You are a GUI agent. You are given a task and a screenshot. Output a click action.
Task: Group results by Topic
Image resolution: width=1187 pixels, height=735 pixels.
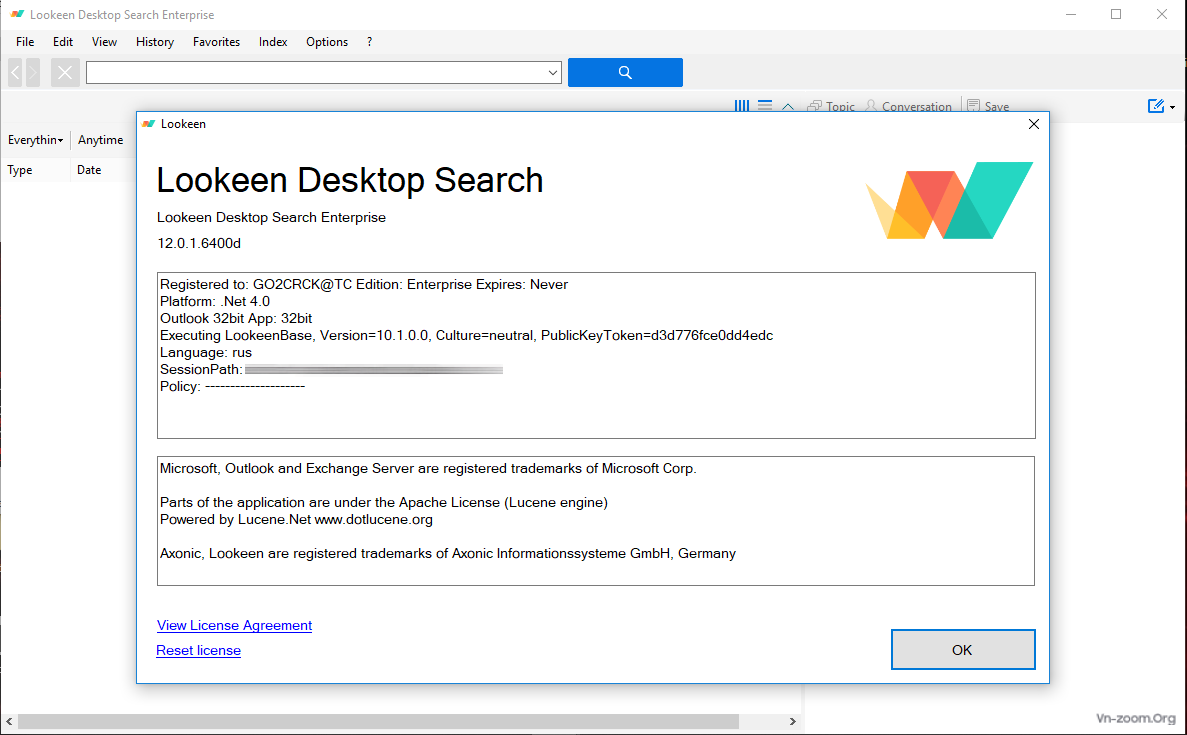point(830,107)
